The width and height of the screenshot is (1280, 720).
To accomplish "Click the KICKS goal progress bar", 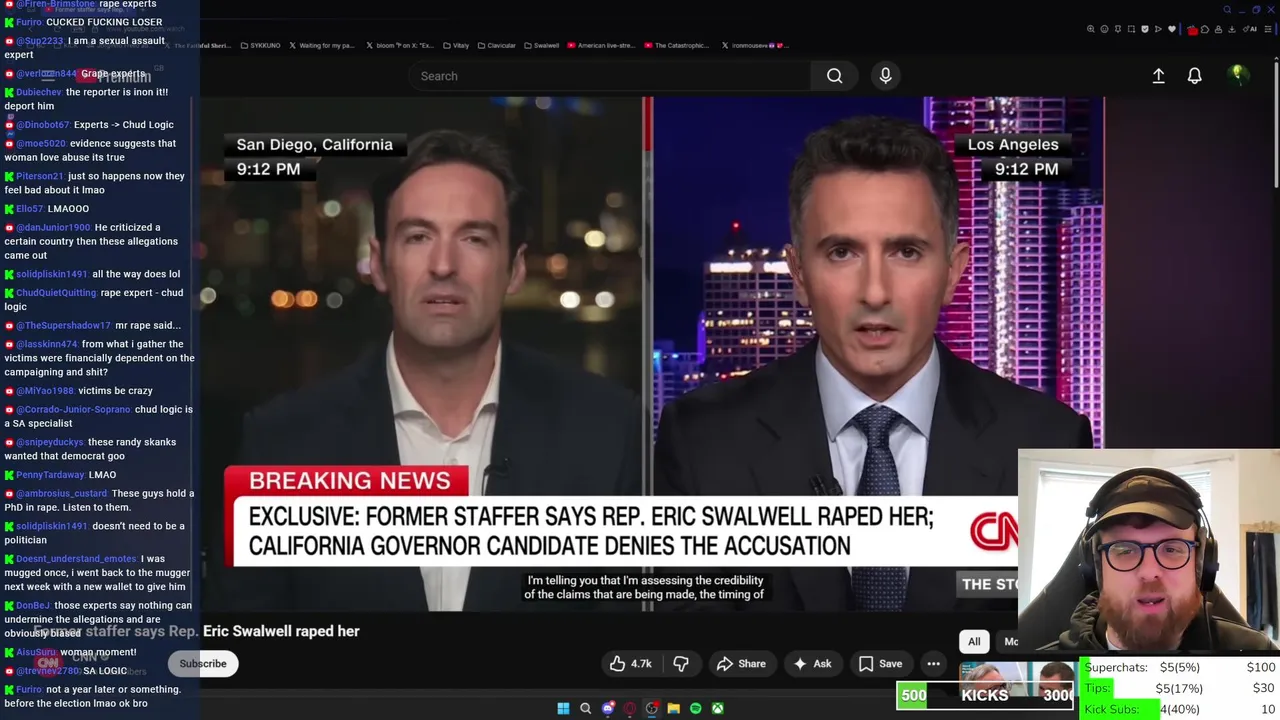I will click(x=986, y=695).
